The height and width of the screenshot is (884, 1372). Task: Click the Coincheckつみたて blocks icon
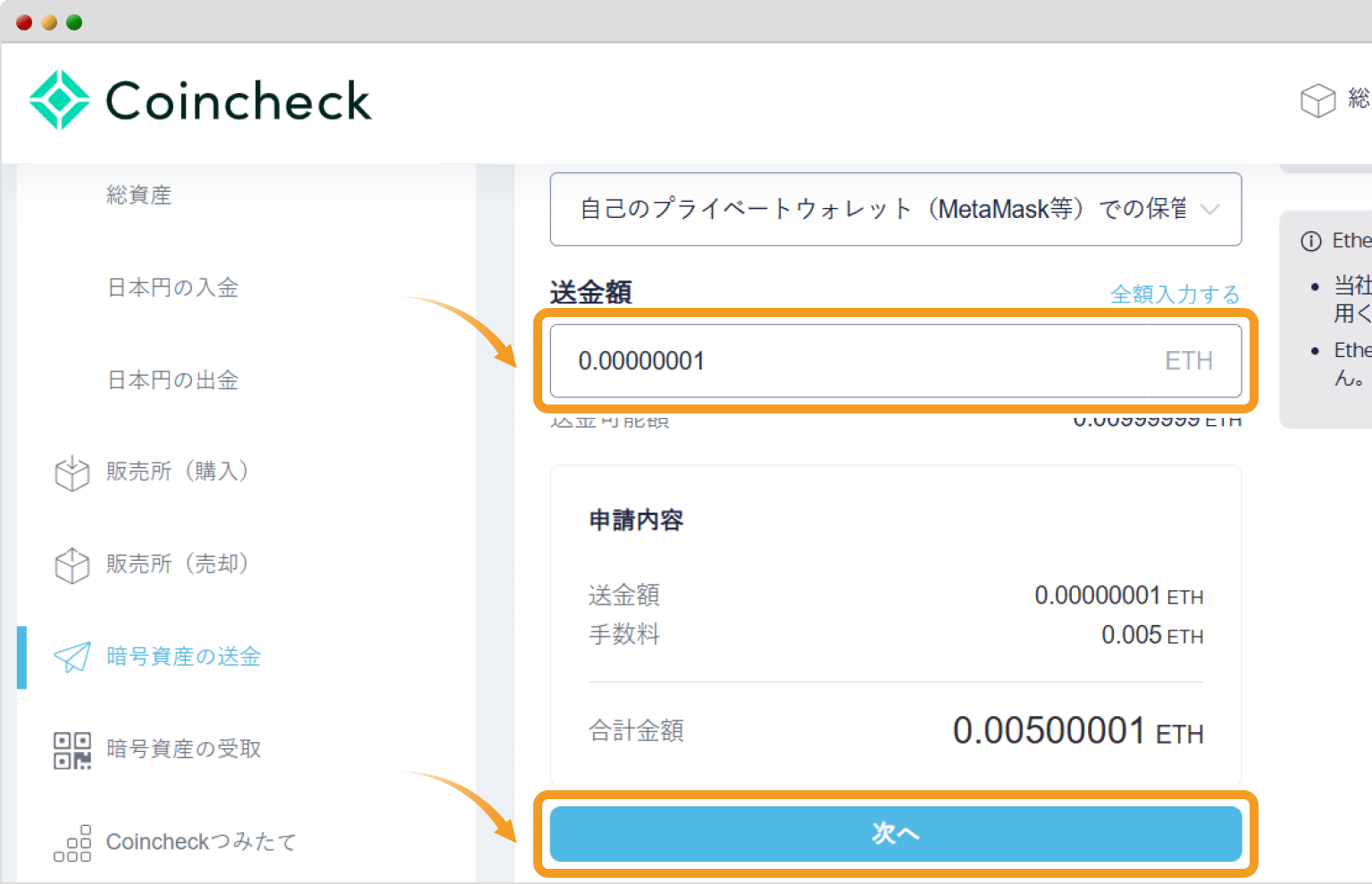(x=72, y=843)
